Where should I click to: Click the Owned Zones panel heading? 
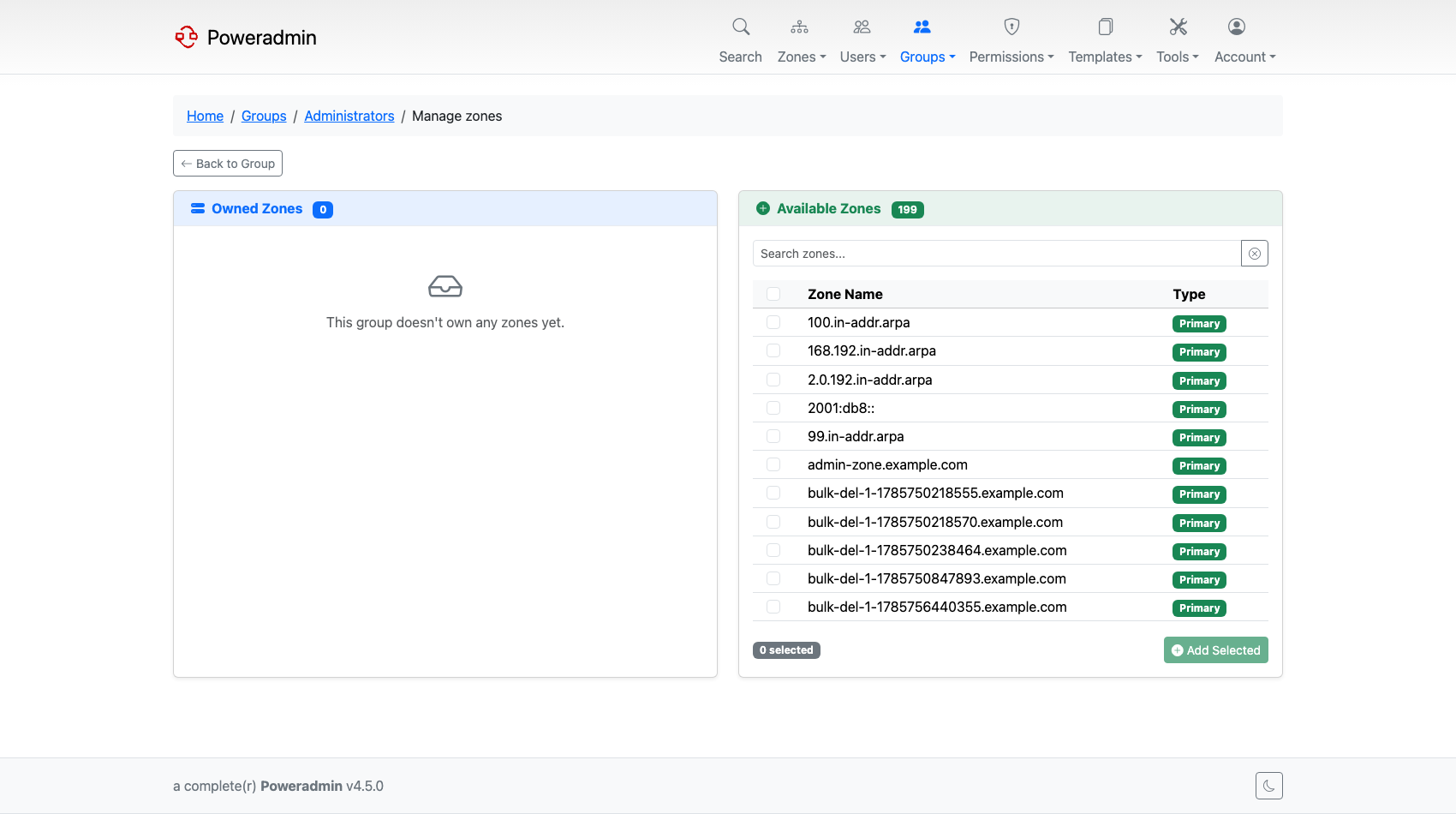257,208
